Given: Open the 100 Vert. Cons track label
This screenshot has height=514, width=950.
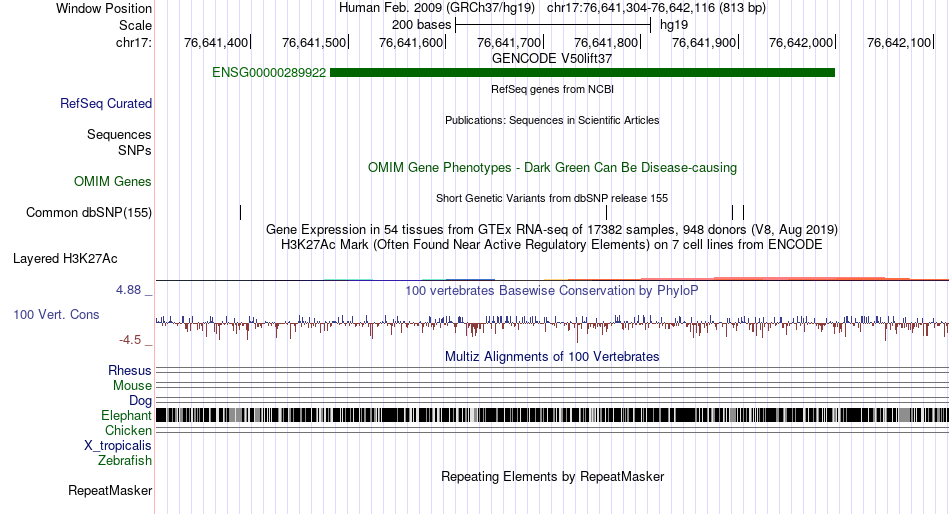Looking at the screenshot, I should [56, 315].
